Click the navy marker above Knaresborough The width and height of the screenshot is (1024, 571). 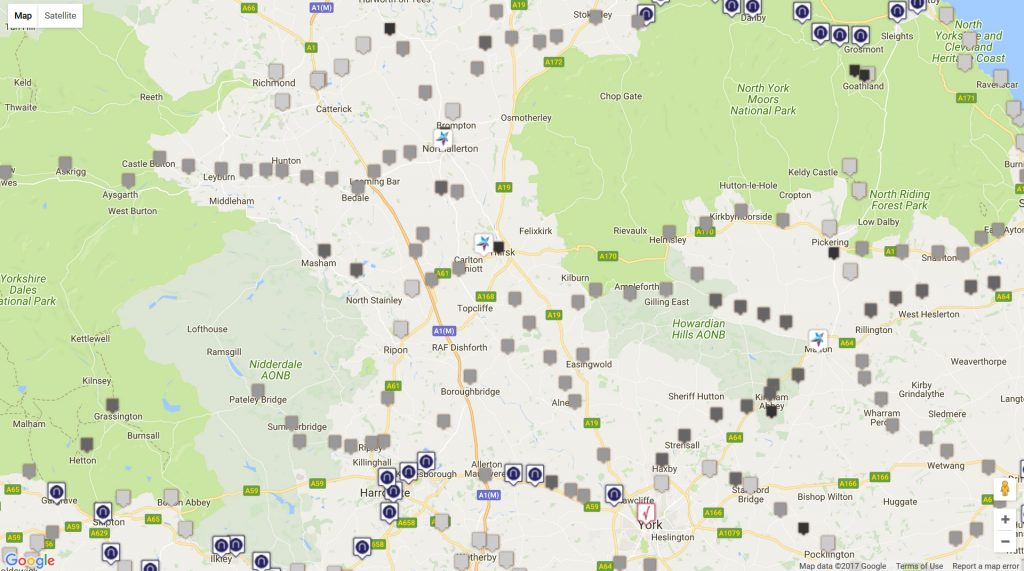[426, 462]
